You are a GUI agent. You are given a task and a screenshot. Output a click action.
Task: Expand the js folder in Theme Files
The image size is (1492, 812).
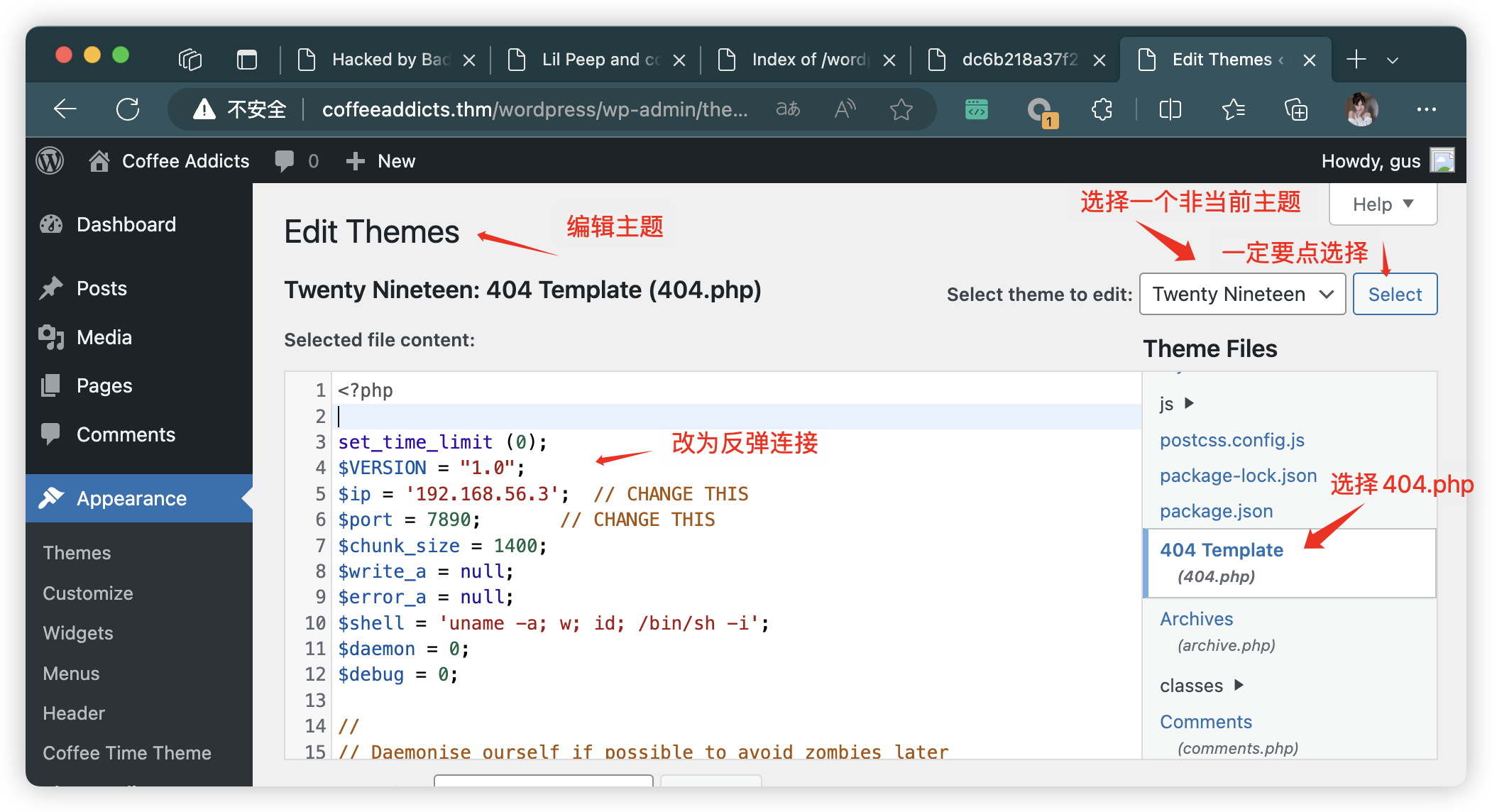(1177, 404)
